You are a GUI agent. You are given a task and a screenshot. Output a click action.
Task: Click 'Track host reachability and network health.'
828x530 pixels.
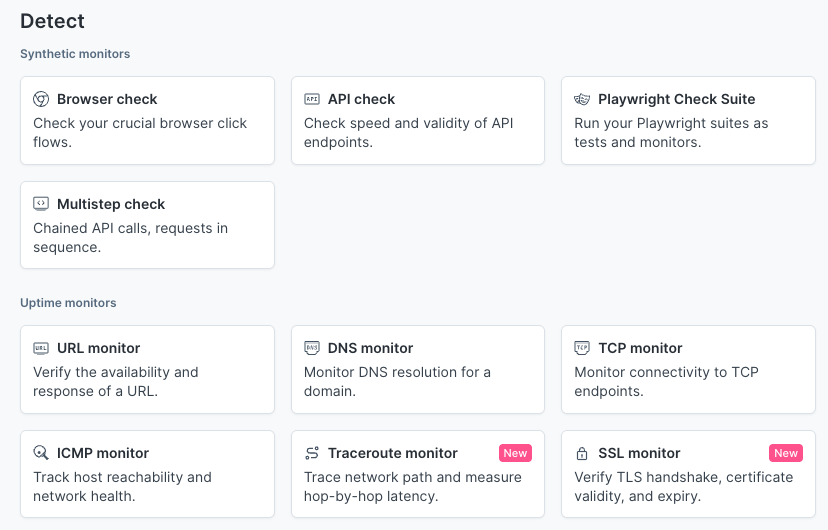(122, 487)
